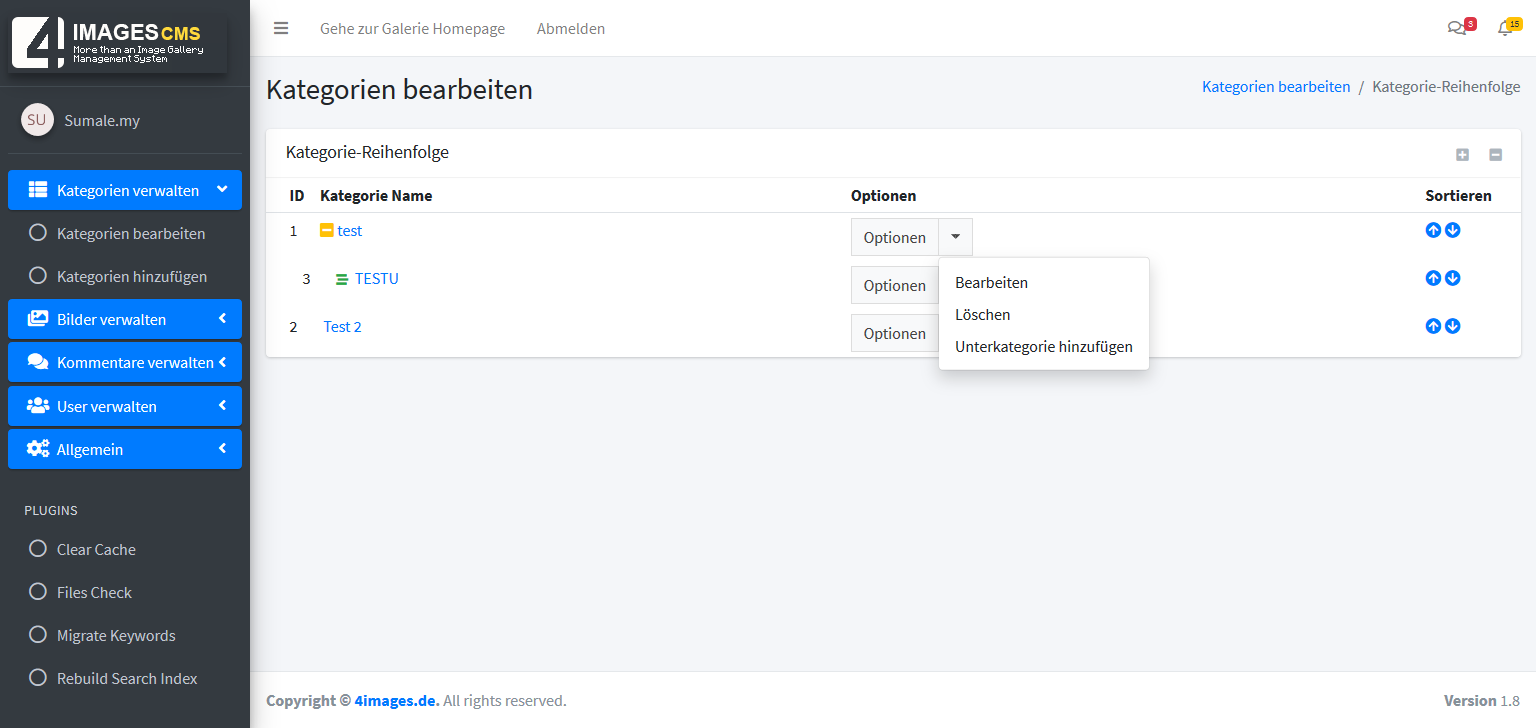Screen dimensions: 1536x728
Task: Select Unterkategorie hinzufügen menu entry
Action: click(1043, 347)
